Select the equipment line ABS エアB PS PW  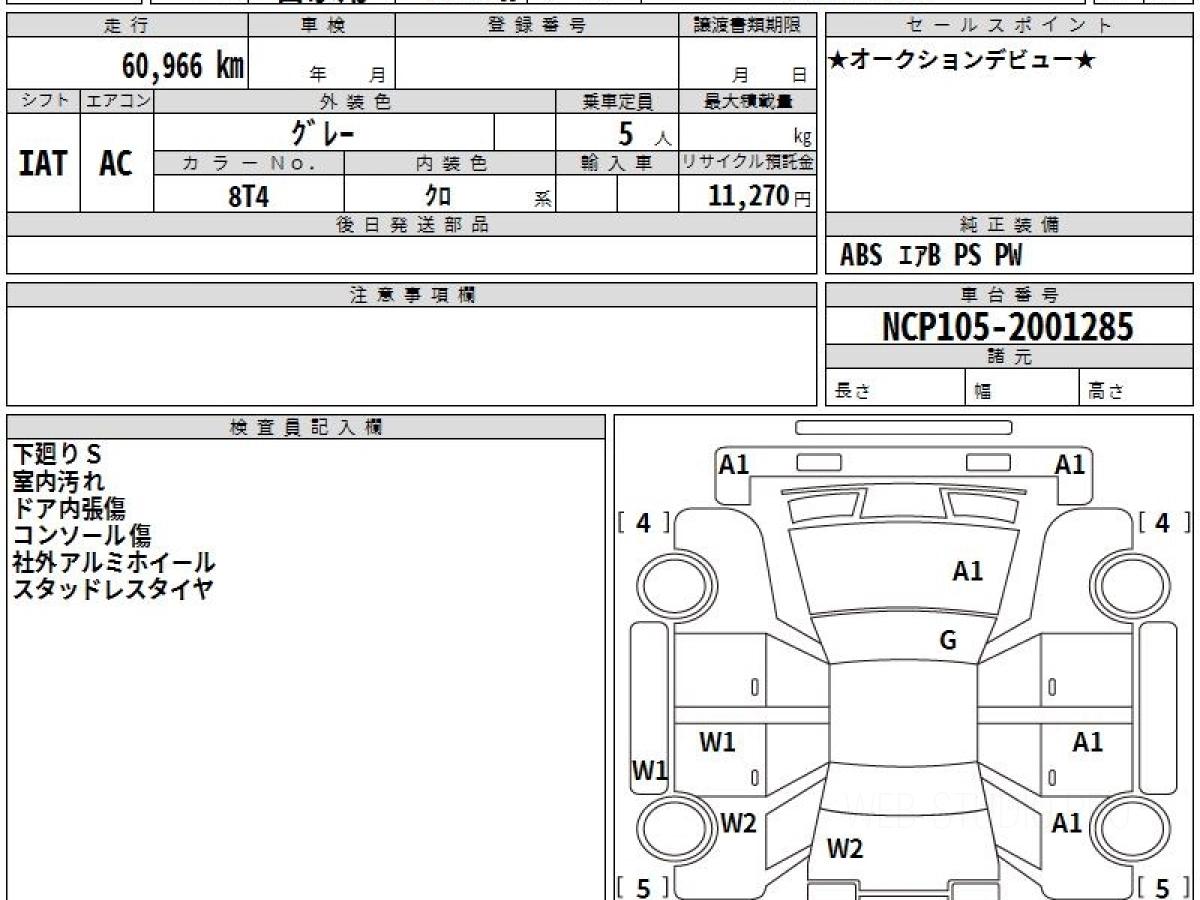931,256
